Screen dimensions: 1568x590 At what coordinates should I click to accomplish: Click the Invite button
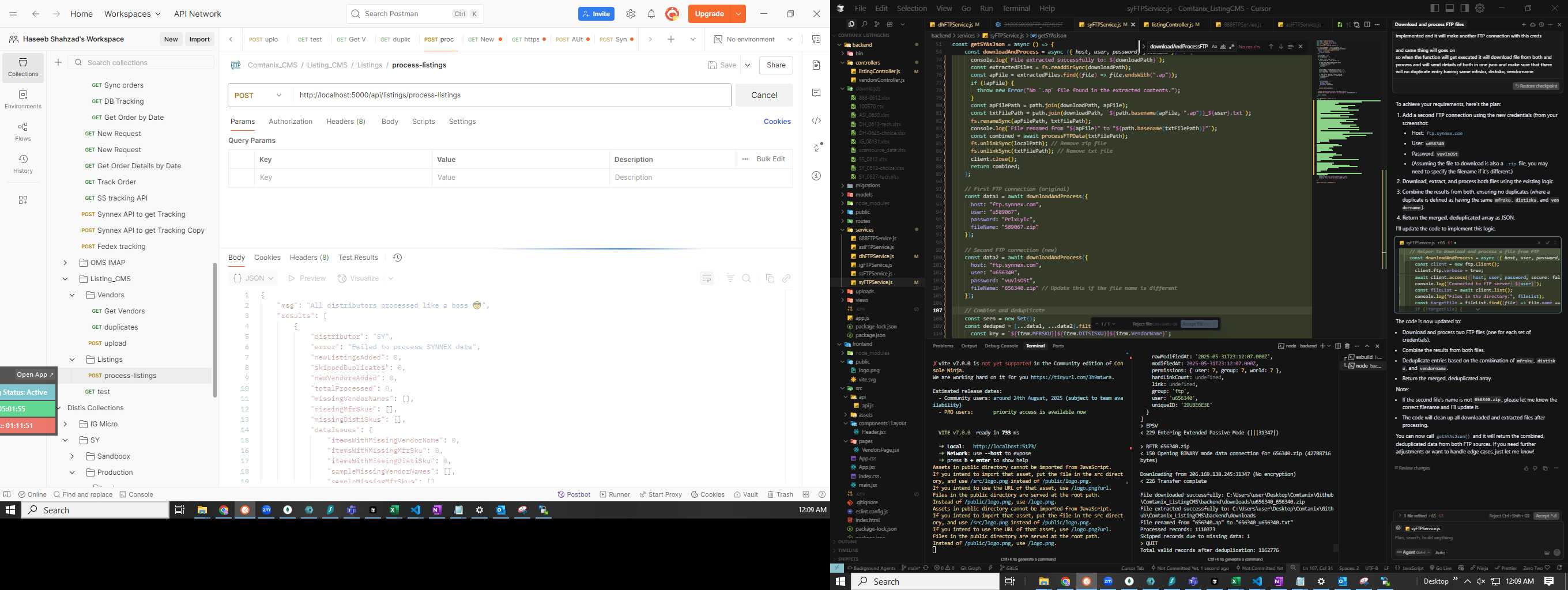[x=597, y=13]
